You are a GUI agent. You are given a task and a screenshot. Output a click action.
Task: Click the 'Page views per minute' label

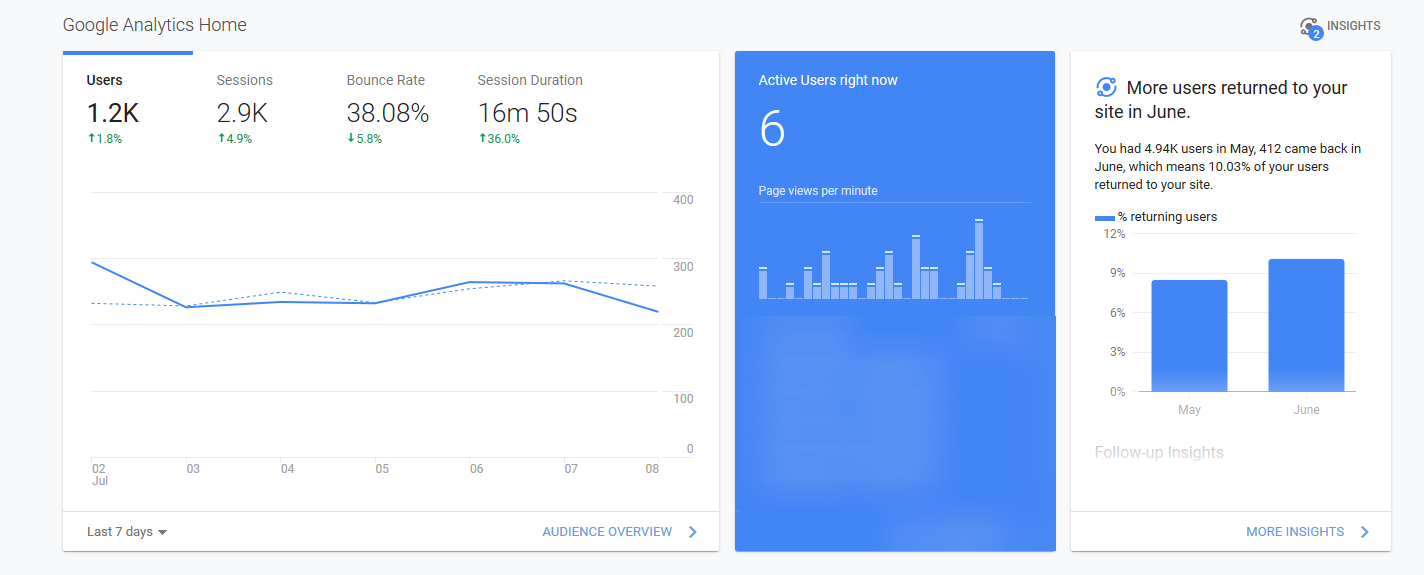818,191
